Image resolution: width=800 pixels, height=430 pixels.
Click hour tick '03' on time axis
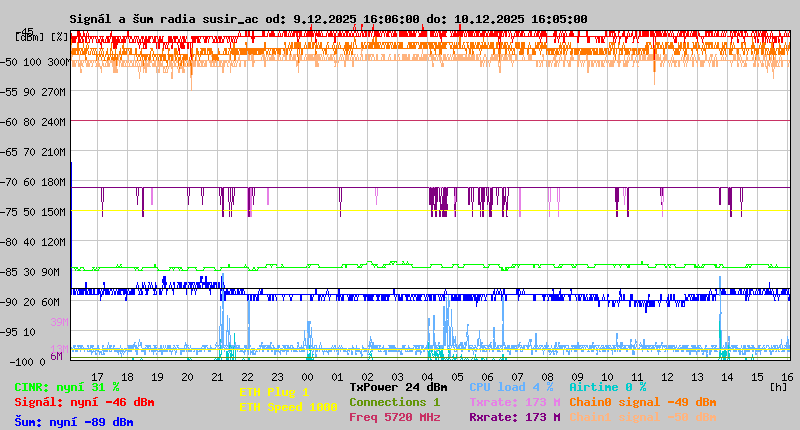pyautogui.click(x=397, y=377)
